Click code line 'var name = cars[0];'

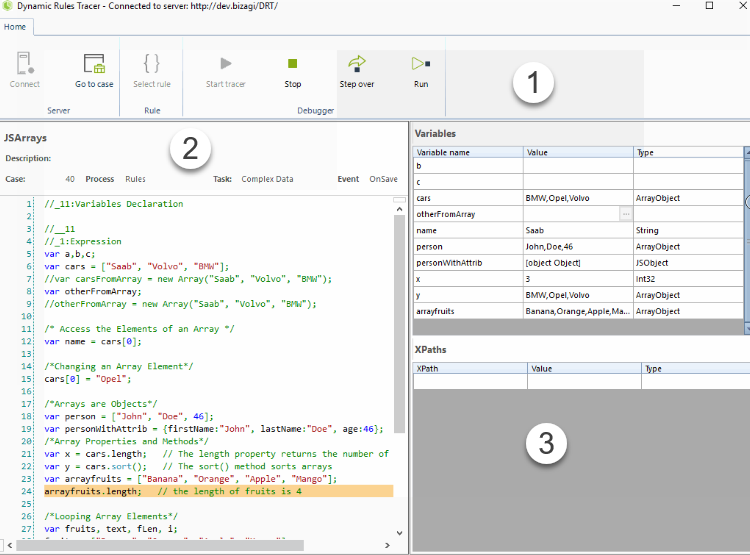93,341
